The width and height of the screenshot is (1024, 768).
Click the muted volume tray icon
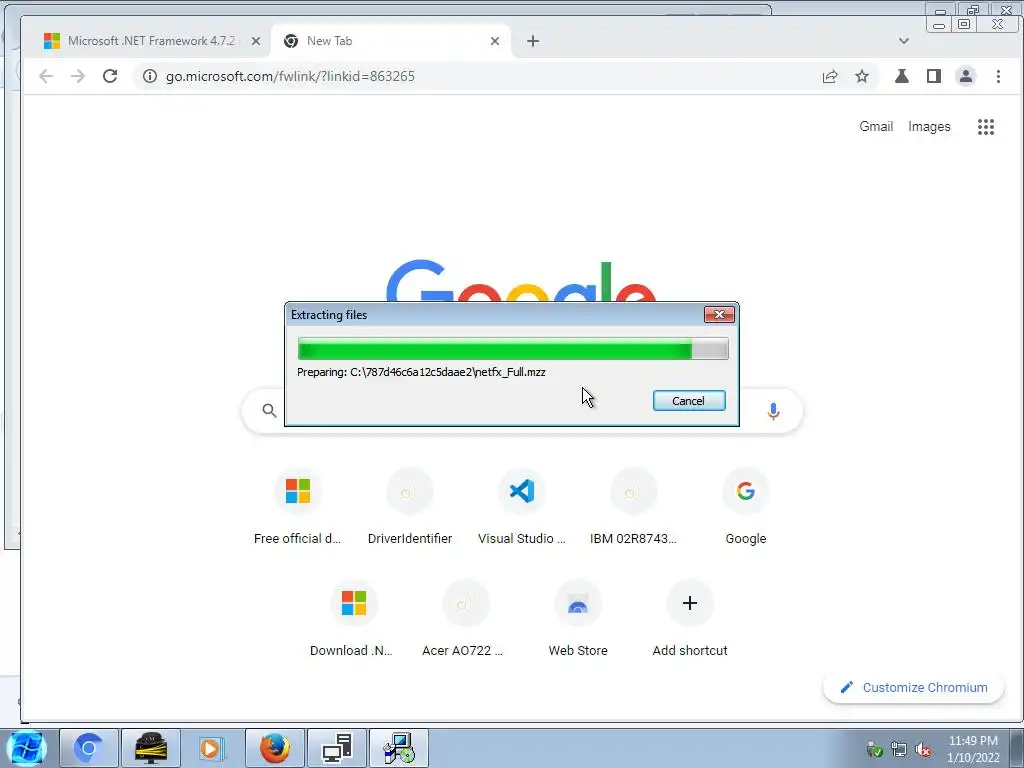(x=923, y=750)
